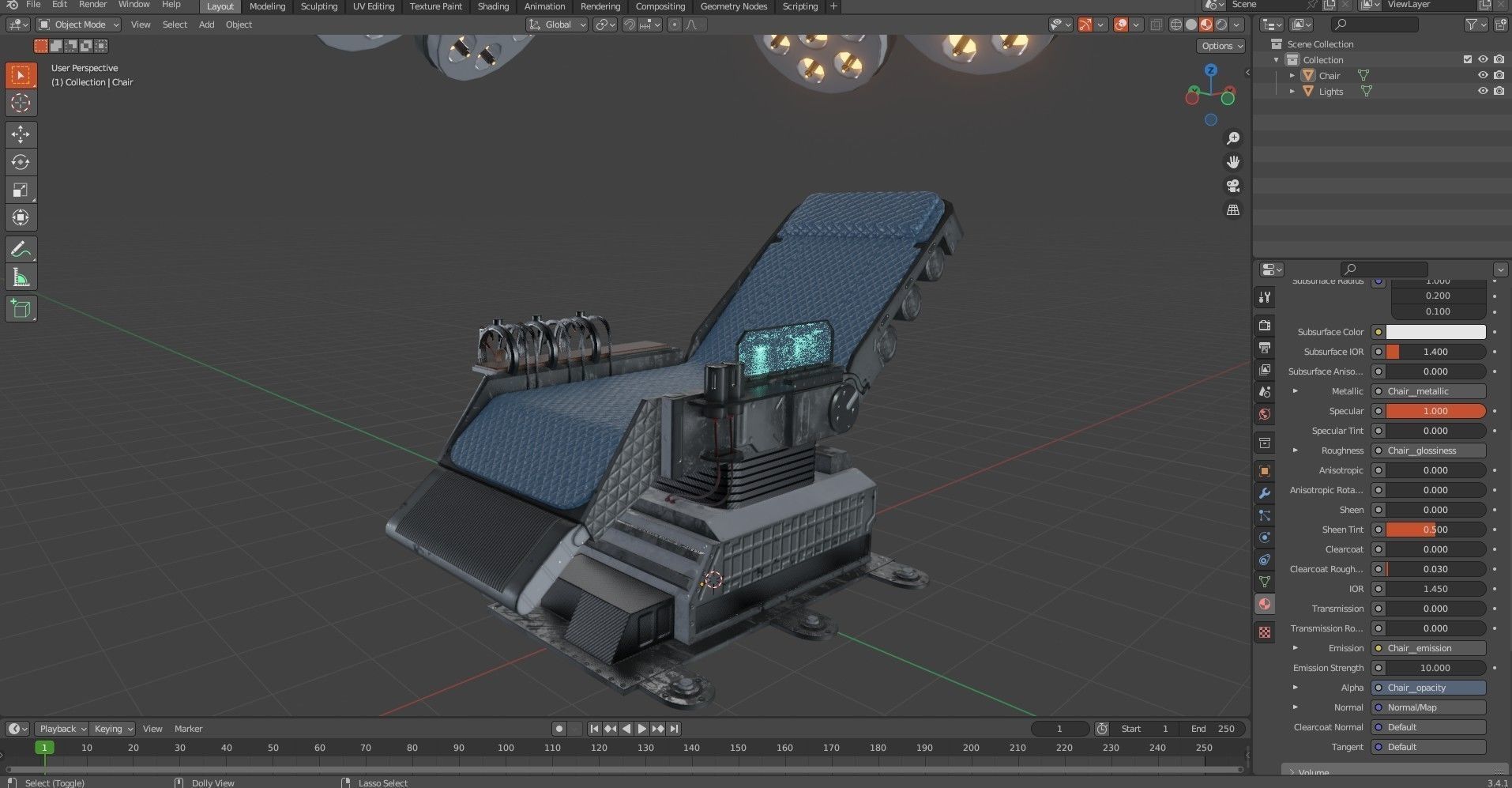Open the Physics properties tab
1512x788 pixels.
[x=1265, y=537]
